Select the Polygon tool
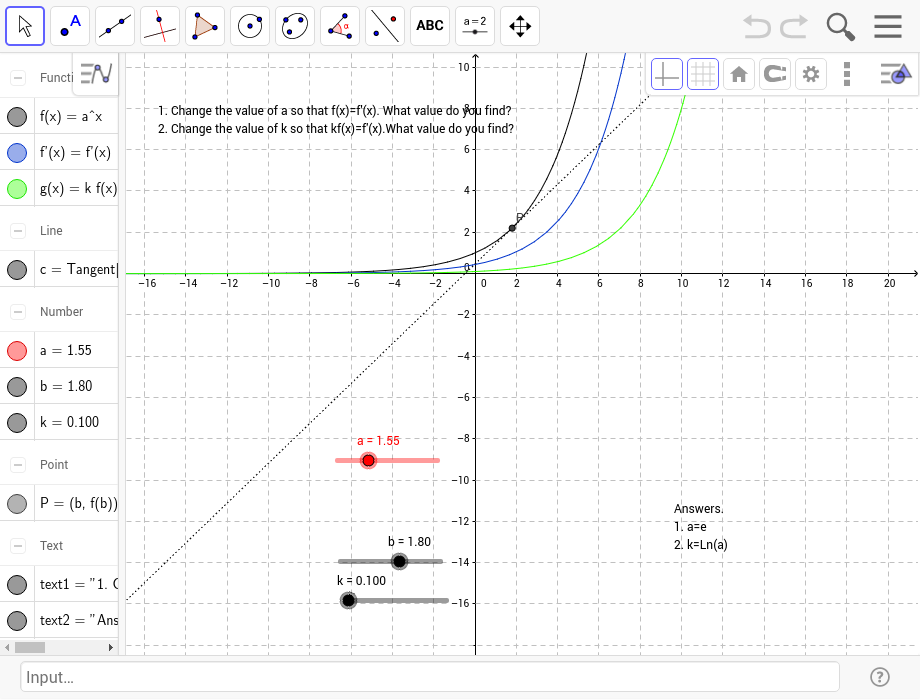The width and height of the screenshot is (920, 700). 204,25
